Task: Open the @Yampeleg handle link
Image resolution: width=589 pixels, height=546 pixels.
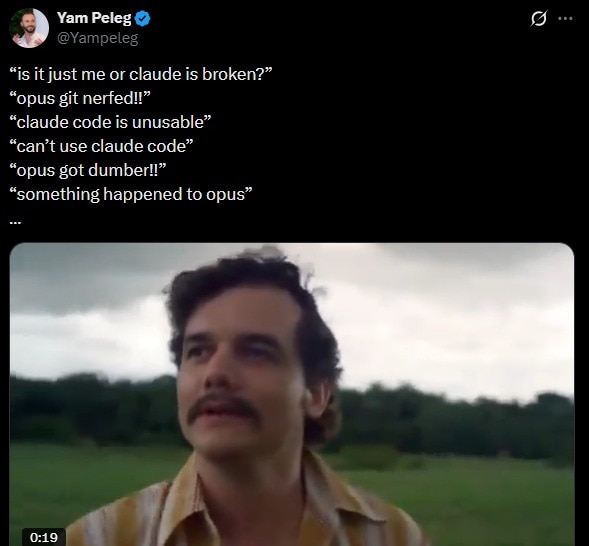Action: [x=98, y=38]
